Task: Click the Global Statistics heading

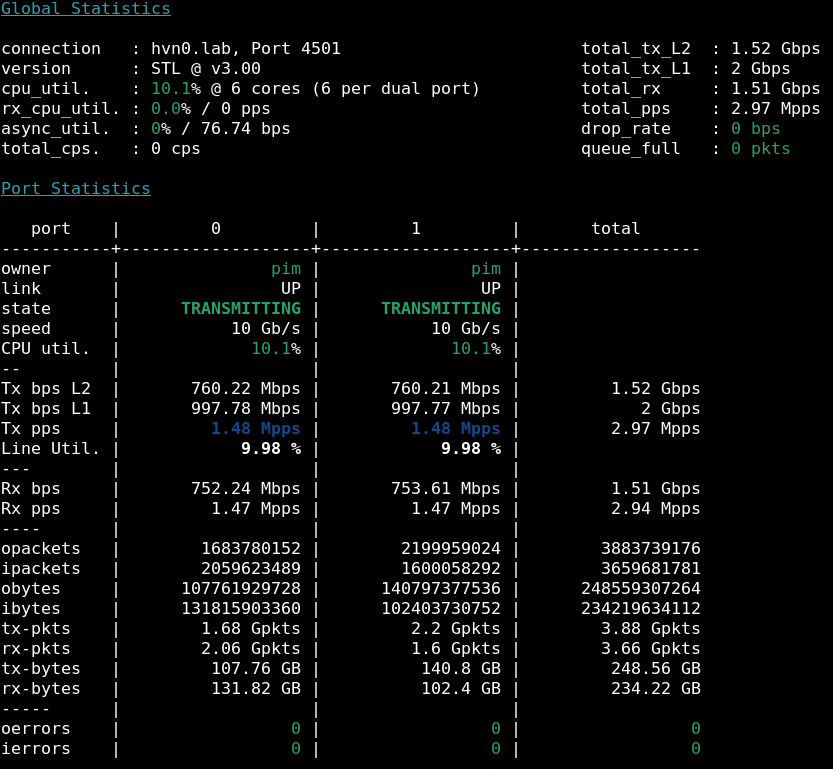Action: tap(85, 9)
